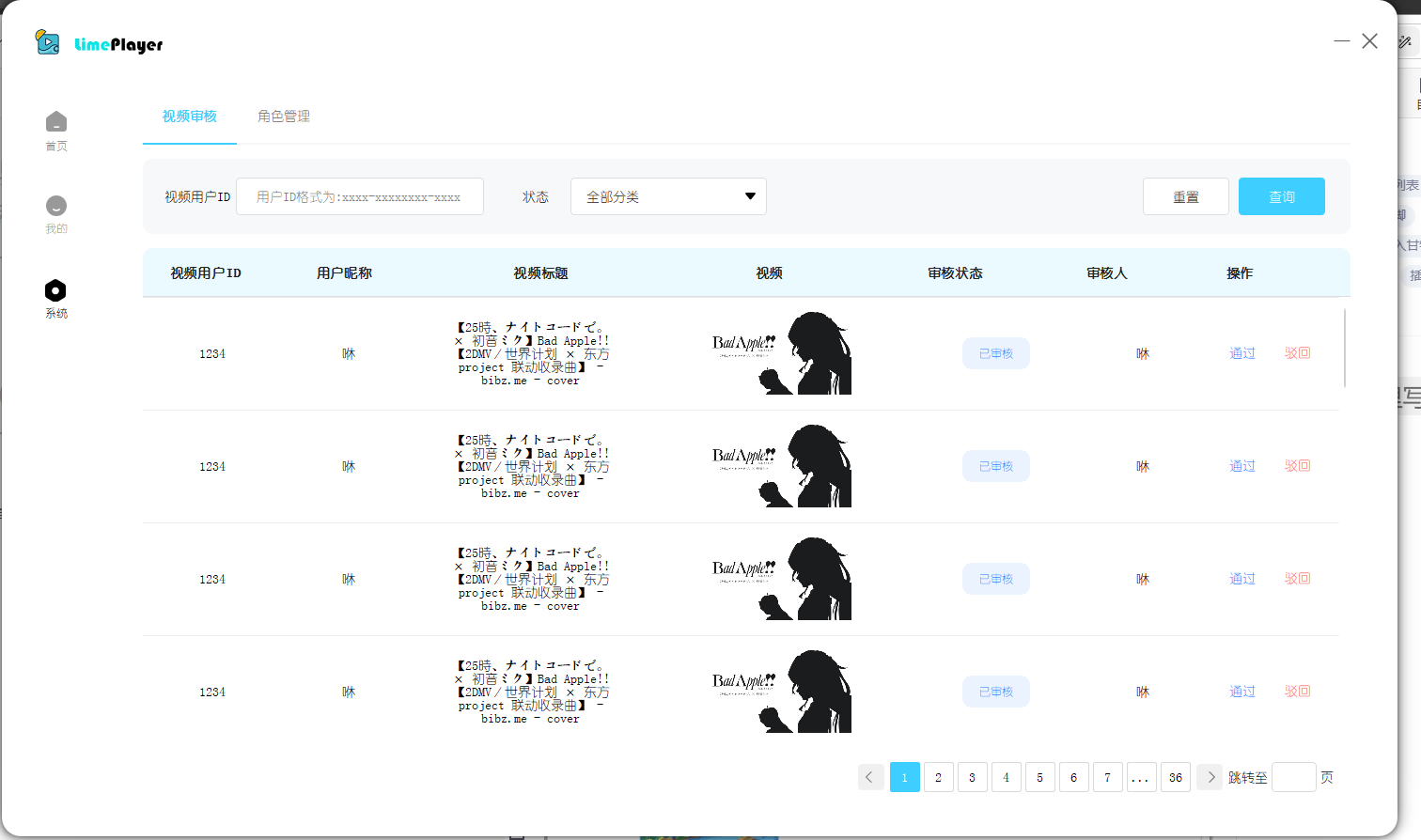Select page 6 in pagination
Image resolution: width=1421 pixels, height=840 pixels.
point(1074,777)
